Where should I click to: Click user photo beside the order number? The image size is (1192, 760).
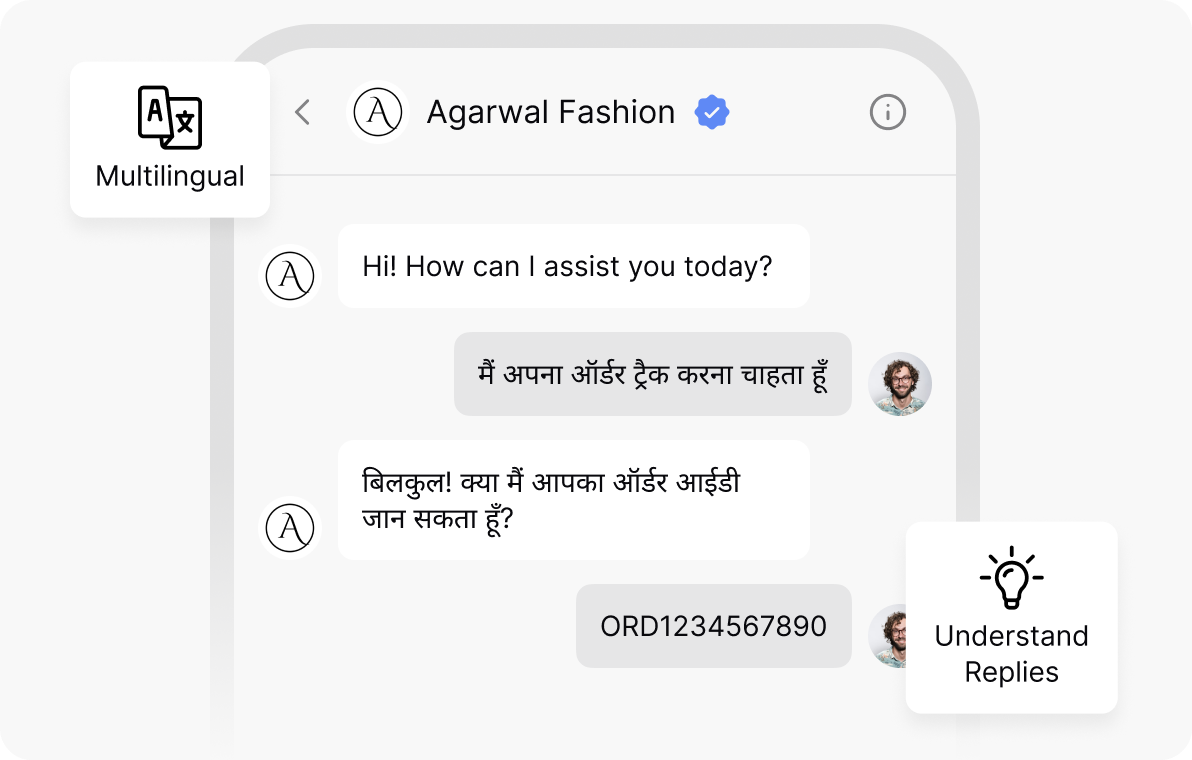[887, 635]
